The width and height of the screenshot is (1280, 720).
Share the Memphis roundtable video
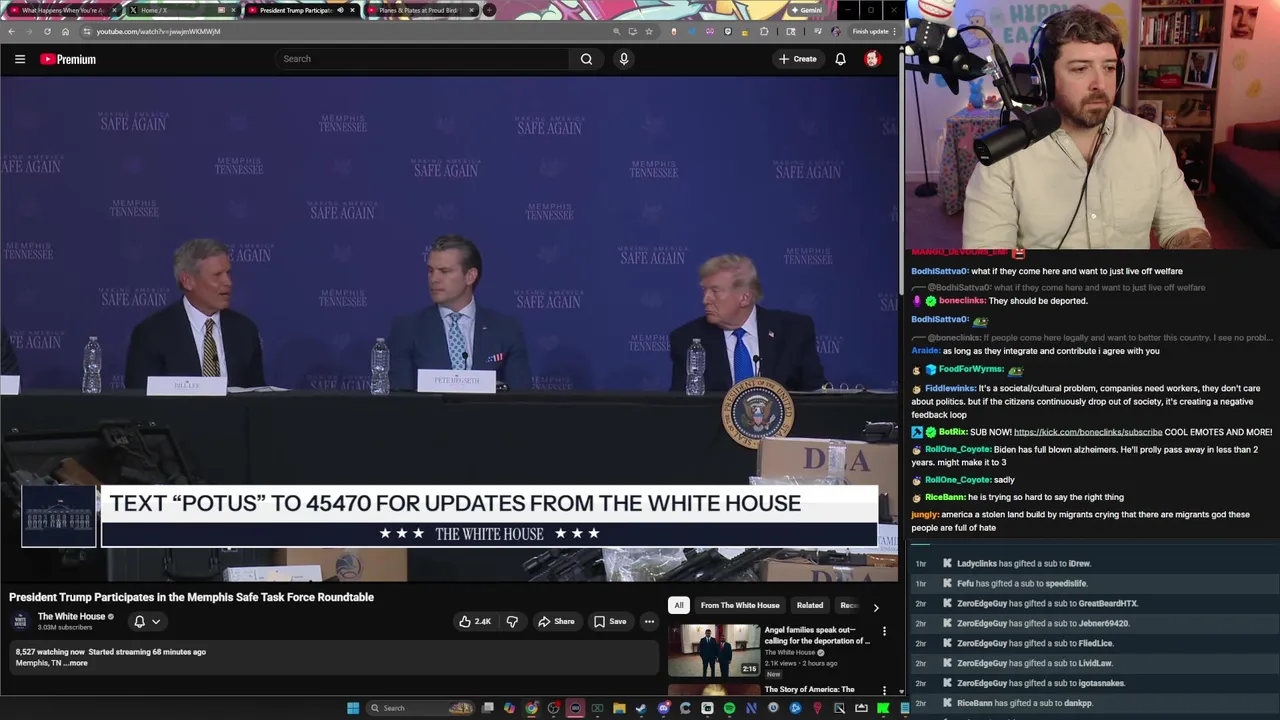click(556, 621)
